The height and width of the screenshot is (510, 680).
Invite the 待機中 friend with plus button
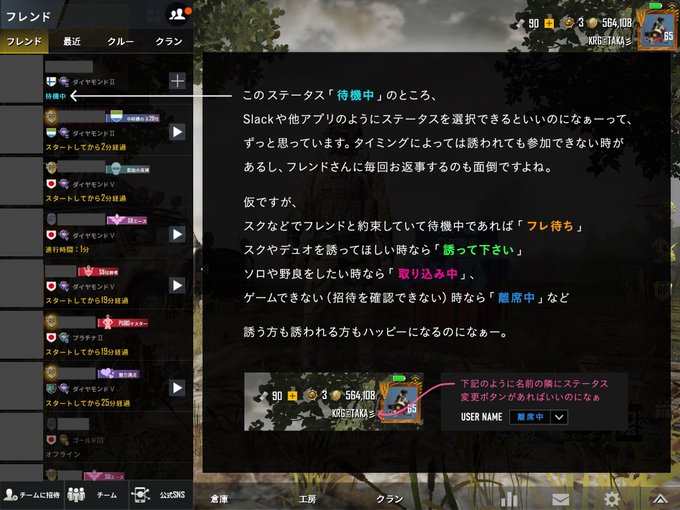click(x=177, y=81)
